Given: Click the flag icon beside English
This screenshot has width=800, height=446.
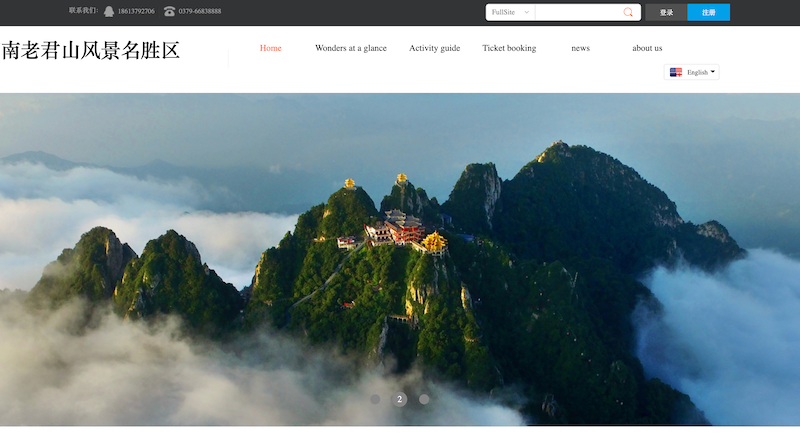Looking at the screenshot, I should click(676, 72).
